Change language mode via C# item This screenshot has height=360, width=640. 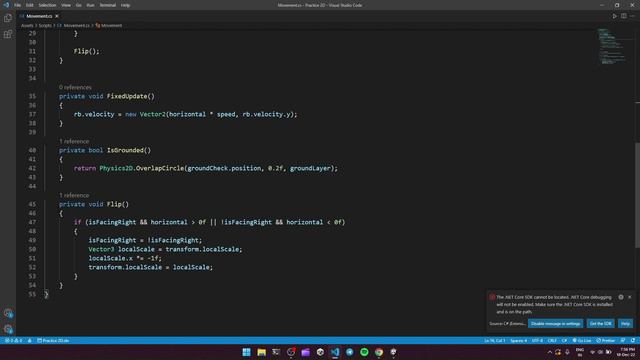pos(564,340)
